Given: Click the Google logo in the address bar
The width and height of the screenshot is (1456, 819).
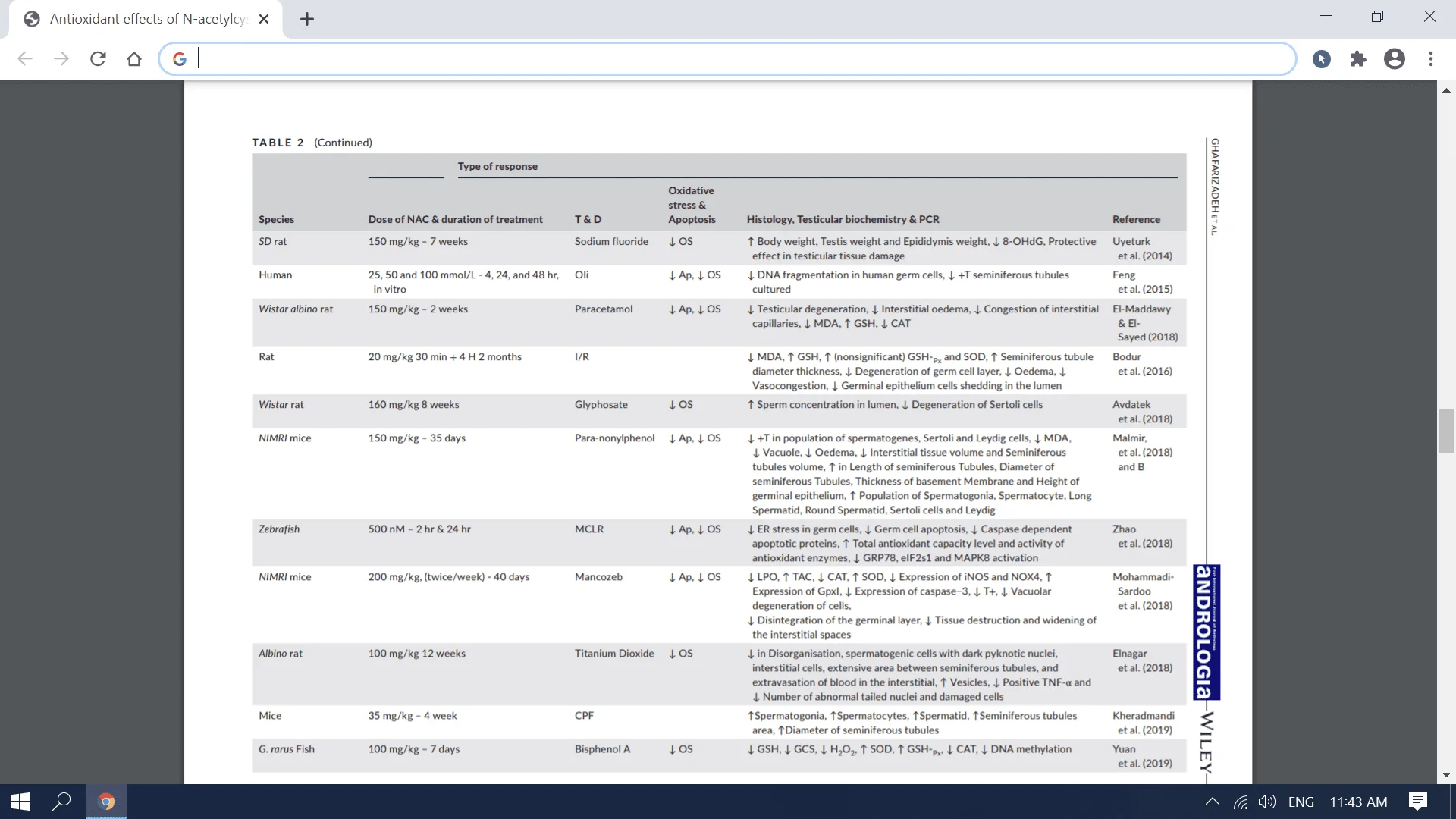Looking at the screenshot, I should click(179, 59).
